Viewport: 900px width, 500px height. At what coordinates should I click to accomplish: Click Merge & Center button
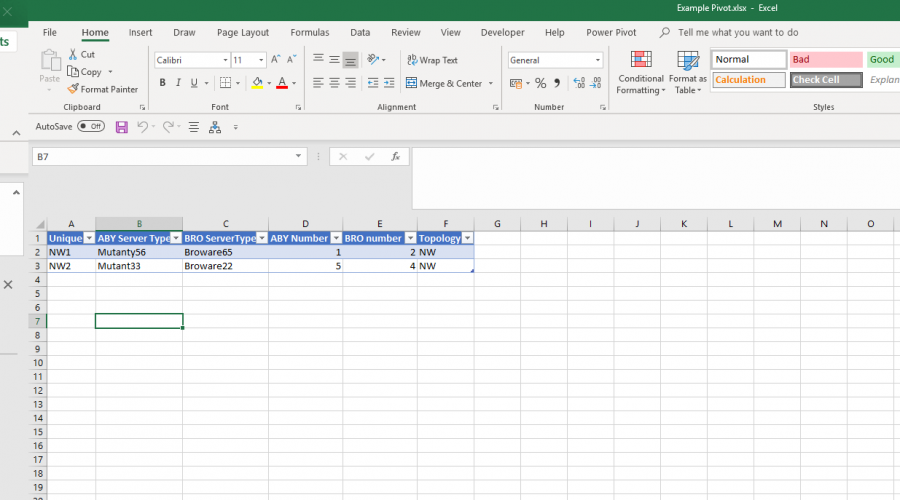[x=444, y=83]
